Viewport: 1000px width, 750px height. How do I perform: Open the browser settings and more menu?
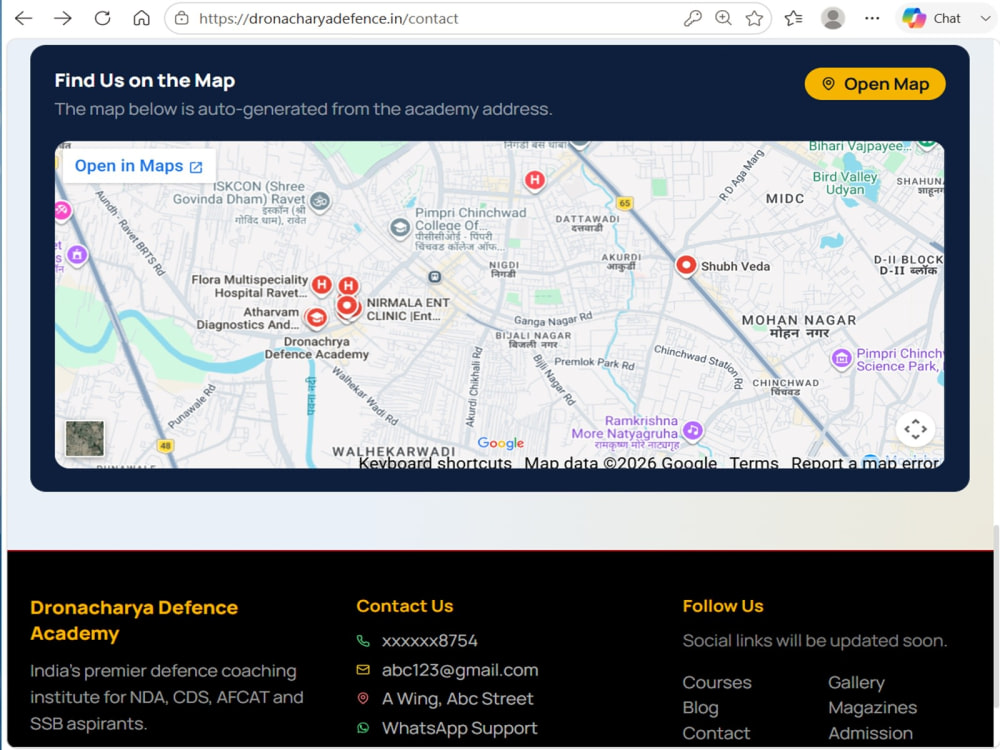[872, 18]
